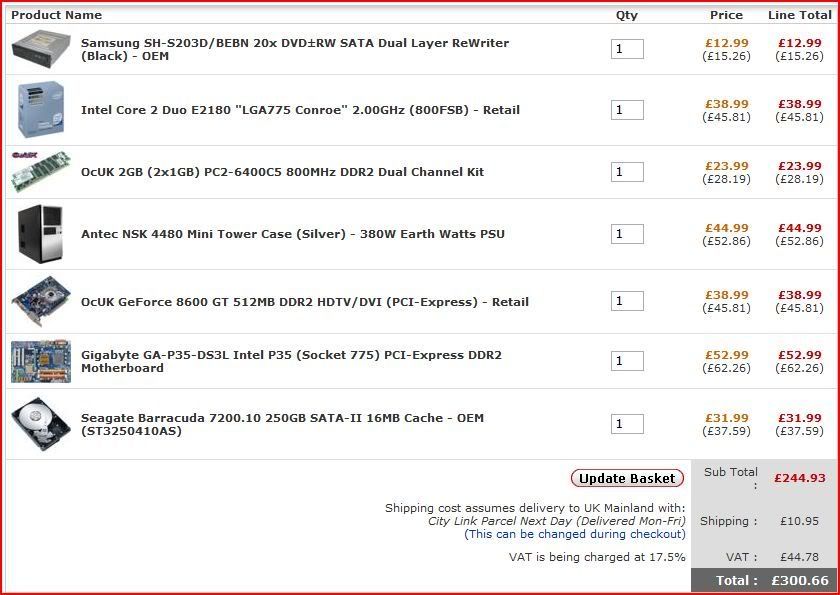Click the Gigabyte motherboard quantity input
This screenshot has height=595, width=840.
click(x=627, y=361)
